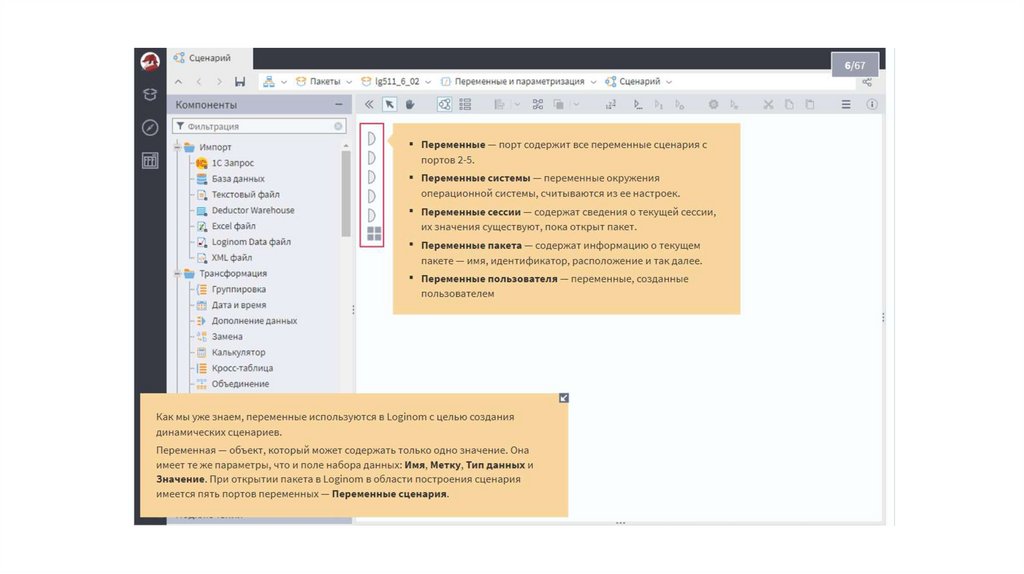This screenshot has width=1024, height=574.
Task: Open the graduation cap learning icon
Action: 150,95
